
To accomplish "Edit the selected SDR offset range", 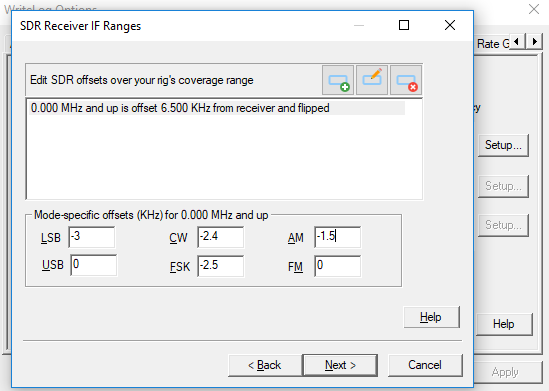I will (372, 80).
